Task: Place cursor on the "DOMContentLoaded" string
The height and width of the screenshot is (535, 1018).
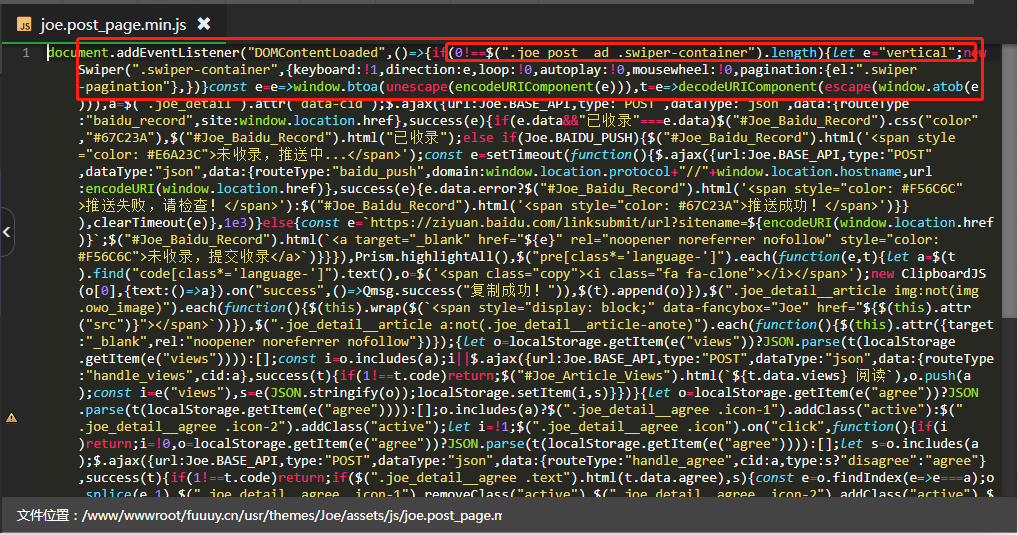Action: coord(317,52)
